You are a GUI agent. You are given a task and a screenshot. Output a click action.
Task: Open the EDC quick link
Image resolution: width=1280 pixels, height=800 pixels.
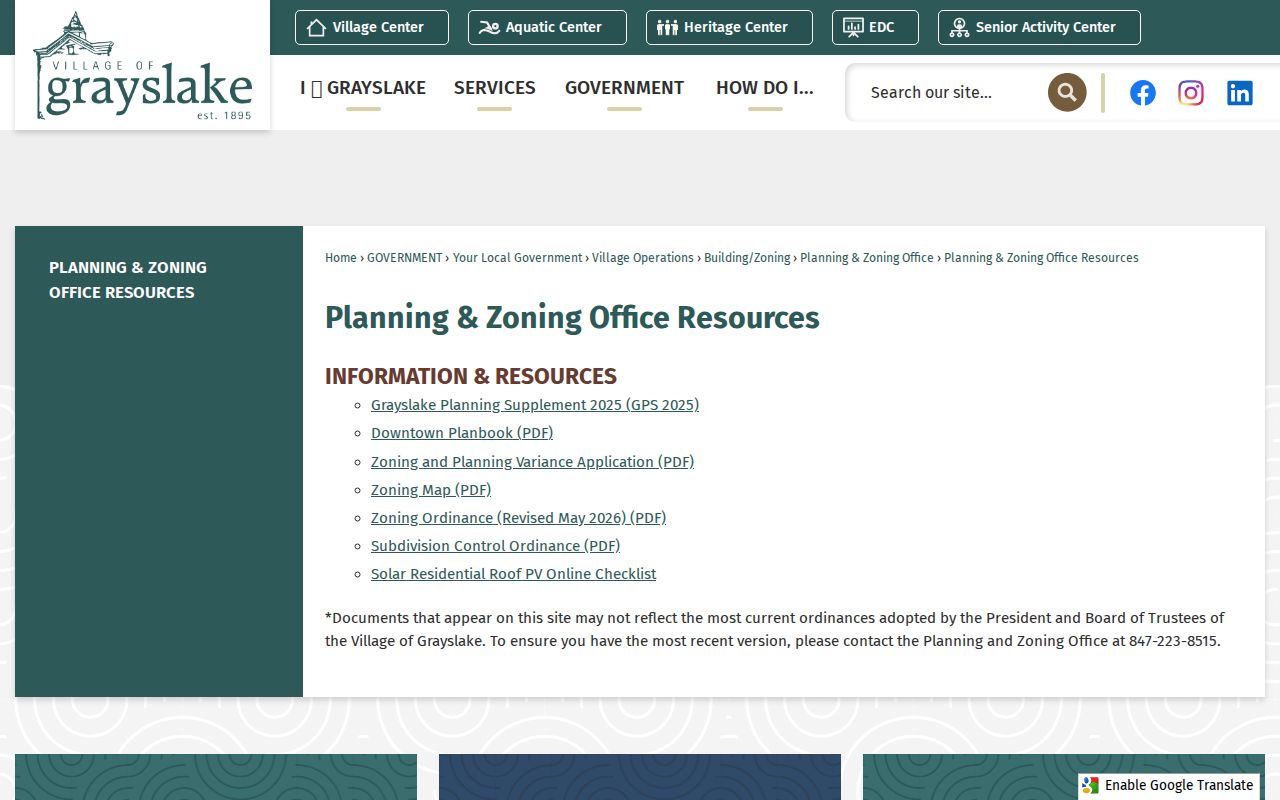875,28
